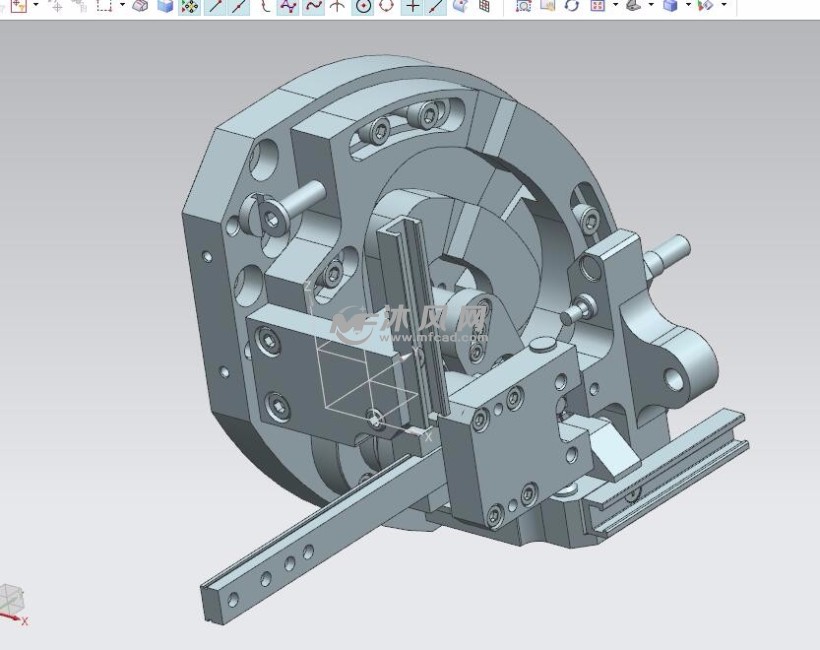Activate the Zoom view tool
Screen dimensions: 820x650
coord(523,6)
